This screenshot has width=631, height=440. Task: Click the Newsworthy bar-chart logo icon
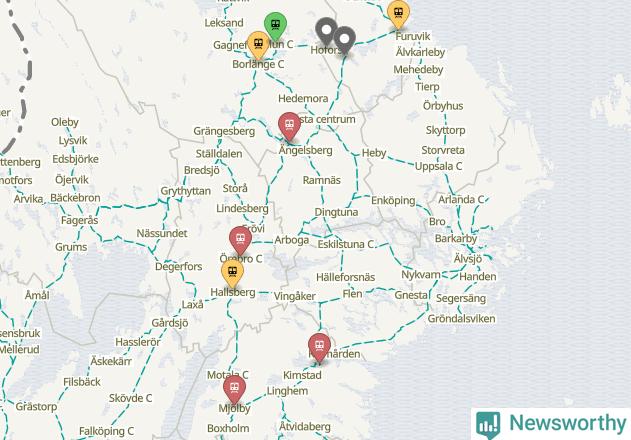pos(488,424)
